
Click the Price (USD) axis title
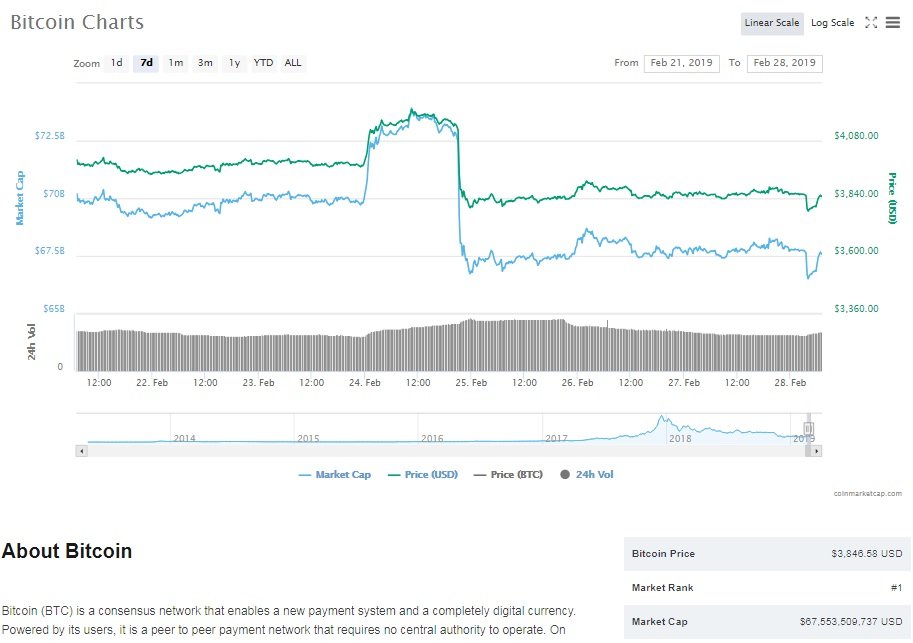[x=891, y=198]
